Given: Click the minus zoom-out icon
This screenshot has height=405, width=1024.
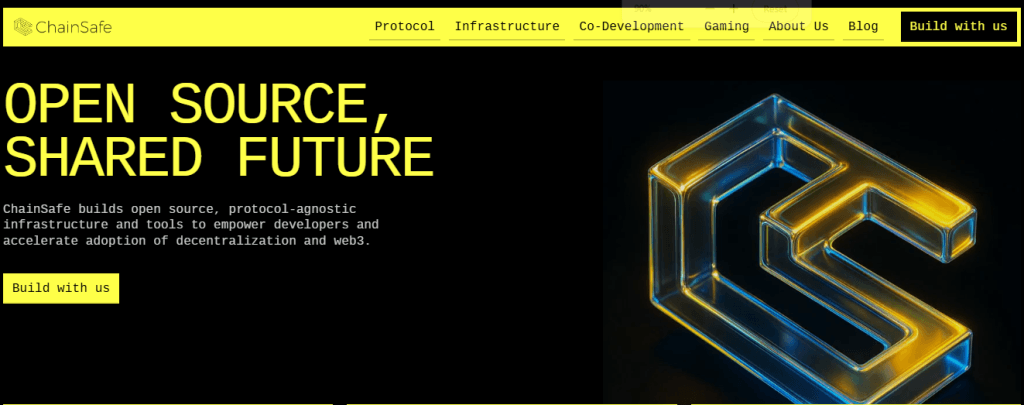Looking at the screenshot, I should (x=709, y=8).
